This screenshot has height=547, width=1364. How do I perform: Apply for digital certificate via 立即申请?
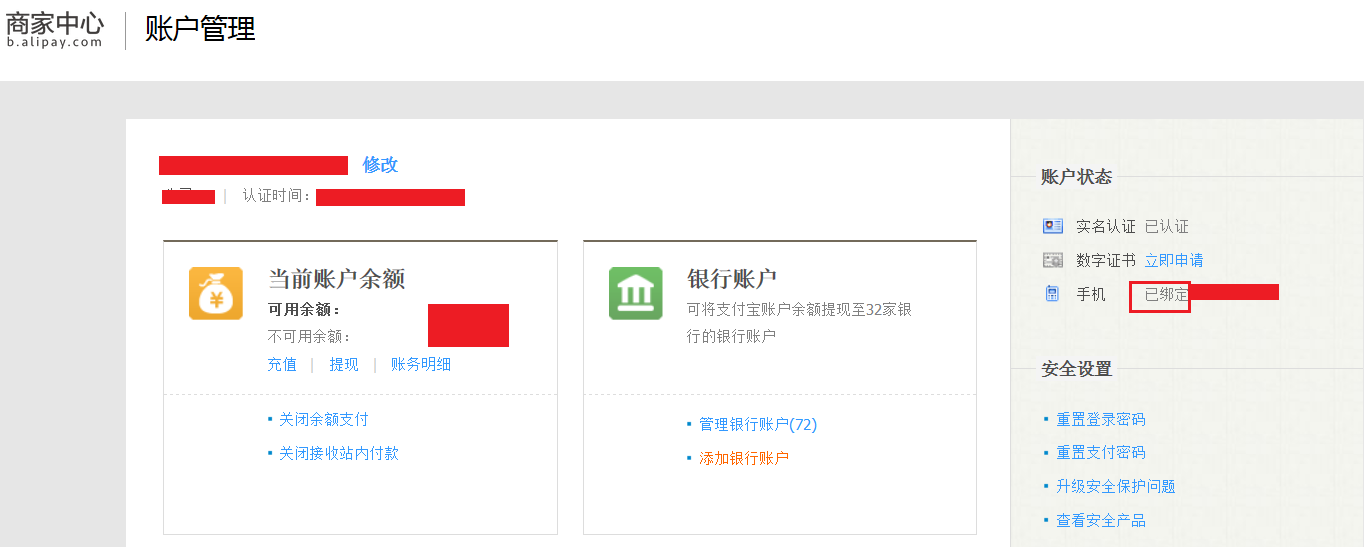click(1174, 260)
